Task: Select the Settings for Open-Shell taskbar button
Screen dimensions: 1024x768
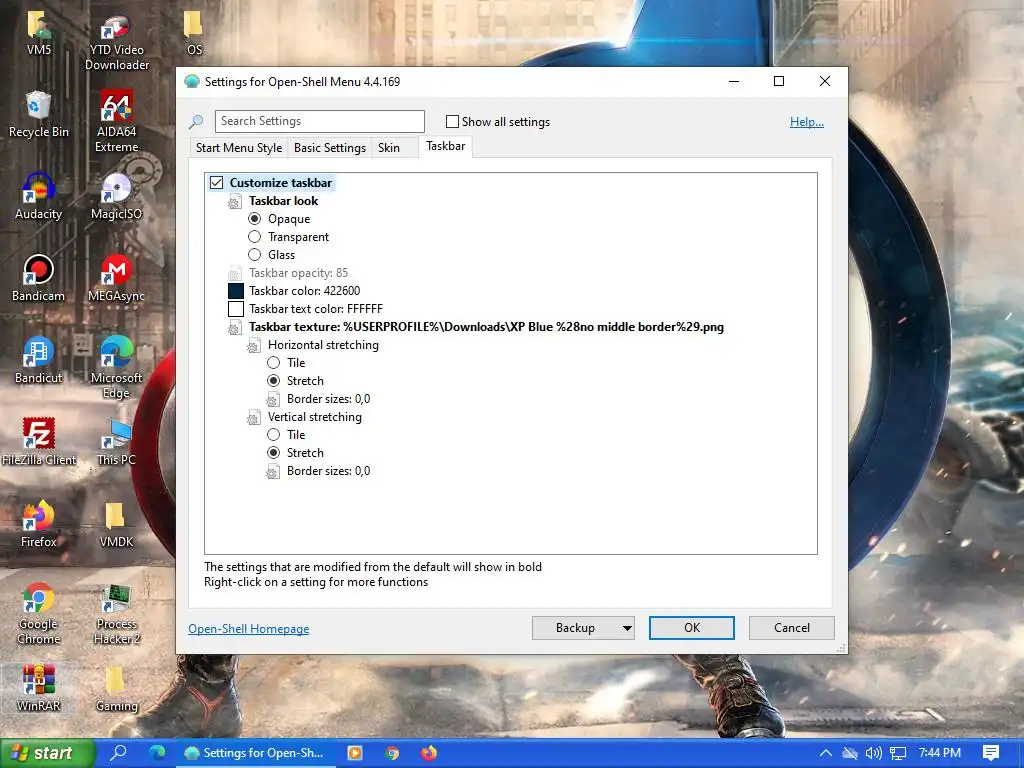Action: click(x=256, y=753)
